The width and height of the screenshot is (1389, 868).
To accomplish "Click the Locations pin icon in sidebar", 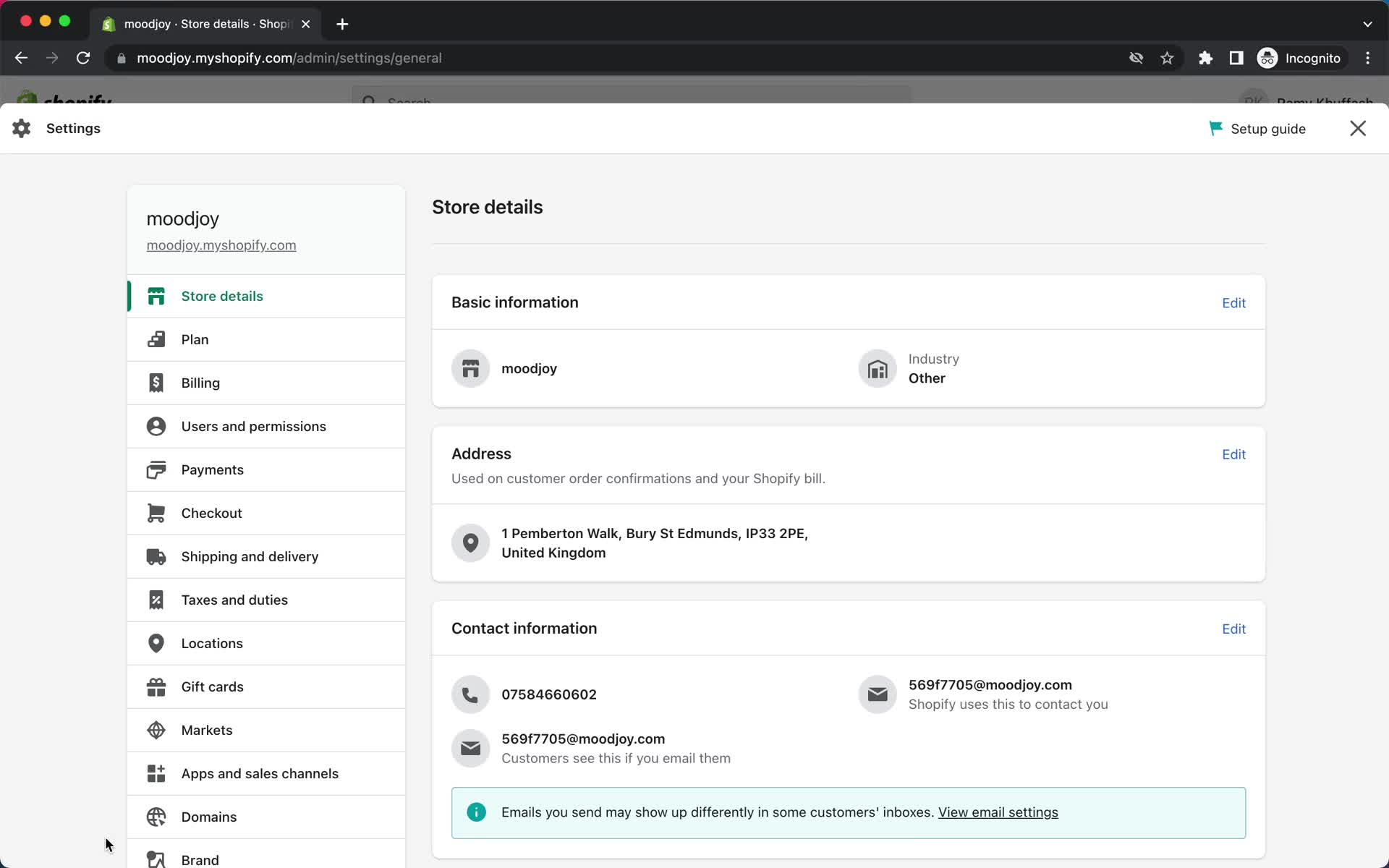I will tap(156, 643).
